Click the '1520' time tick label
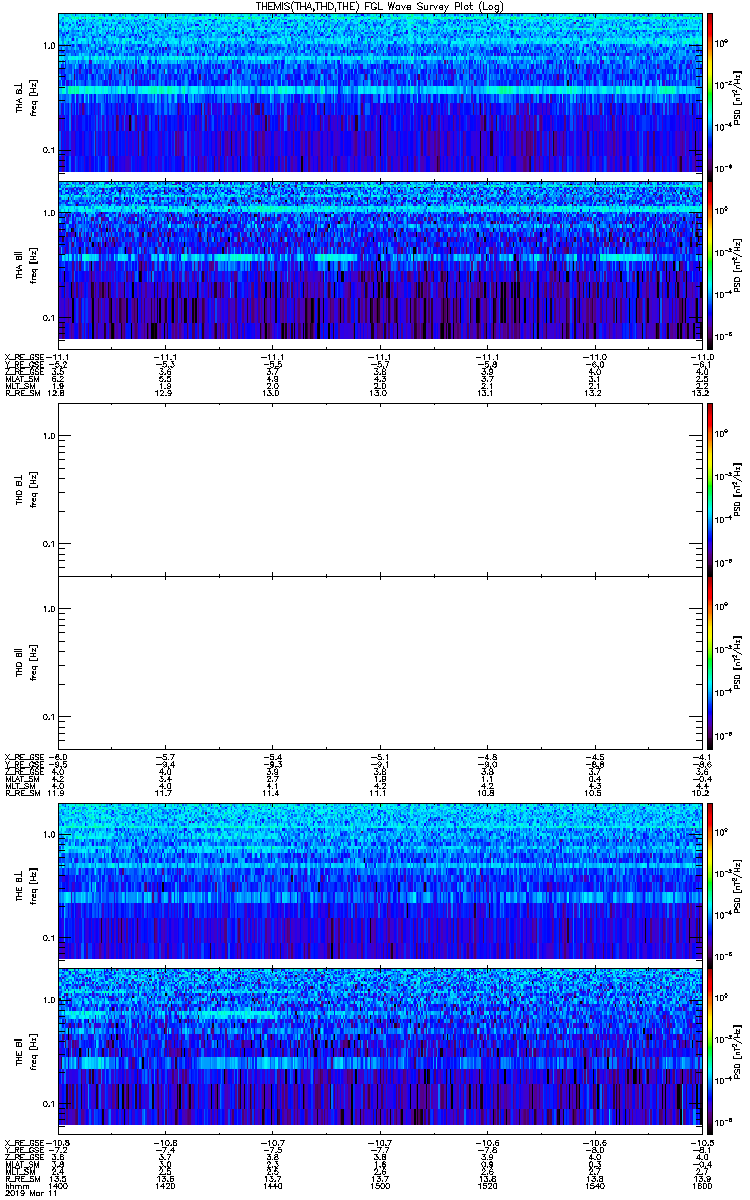 pos(487,1186)
